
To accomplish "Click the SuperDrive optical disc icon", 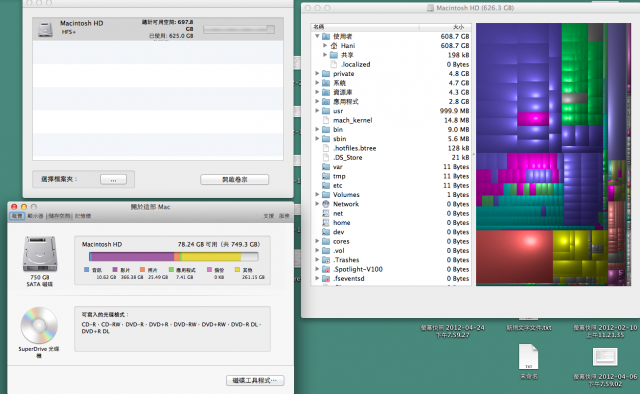I will tap(39, 325).
